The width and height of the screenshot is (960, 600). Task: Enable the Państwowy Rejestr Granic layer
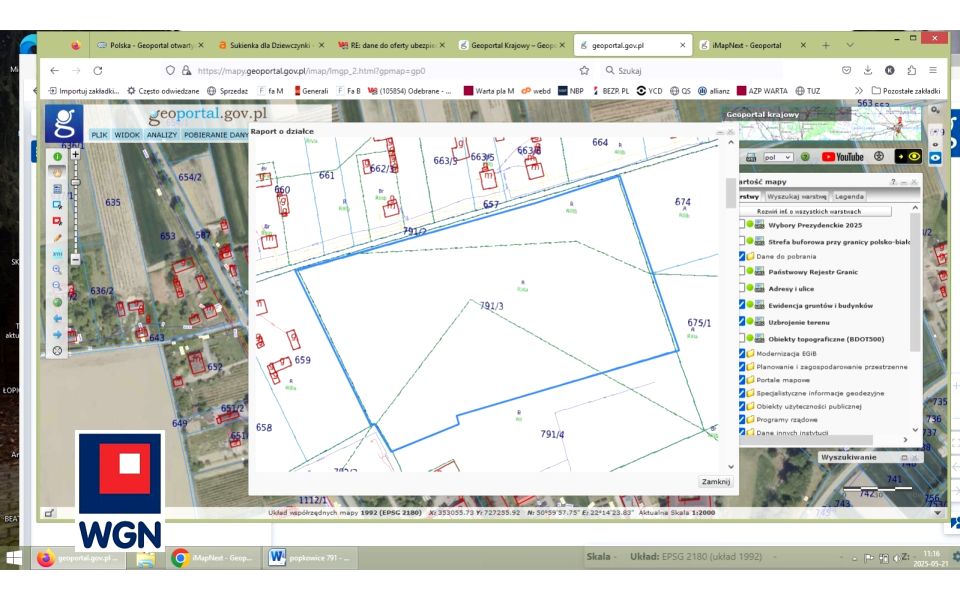point(741,271)
